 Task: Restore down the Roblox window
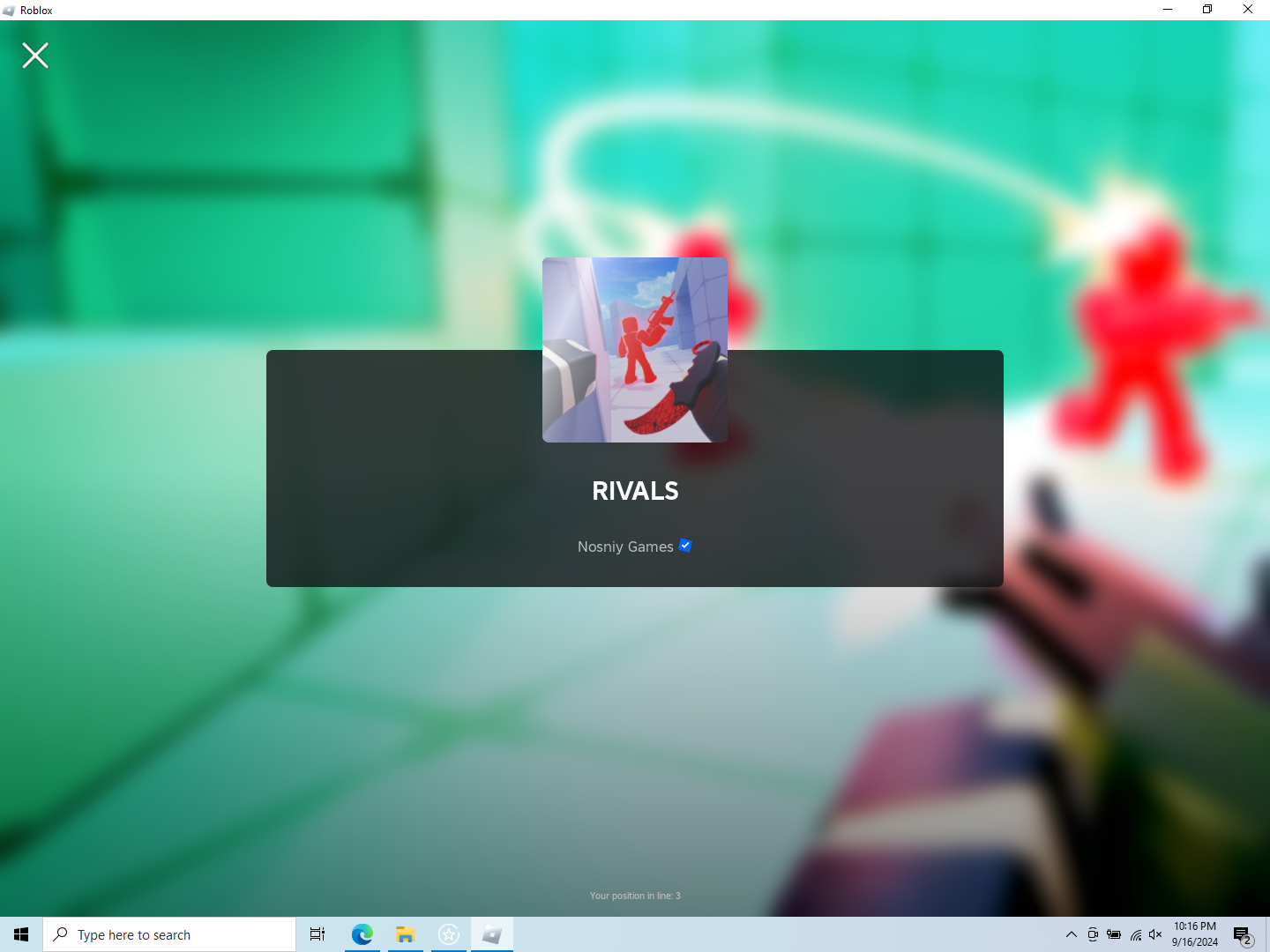click(1207, 10)
